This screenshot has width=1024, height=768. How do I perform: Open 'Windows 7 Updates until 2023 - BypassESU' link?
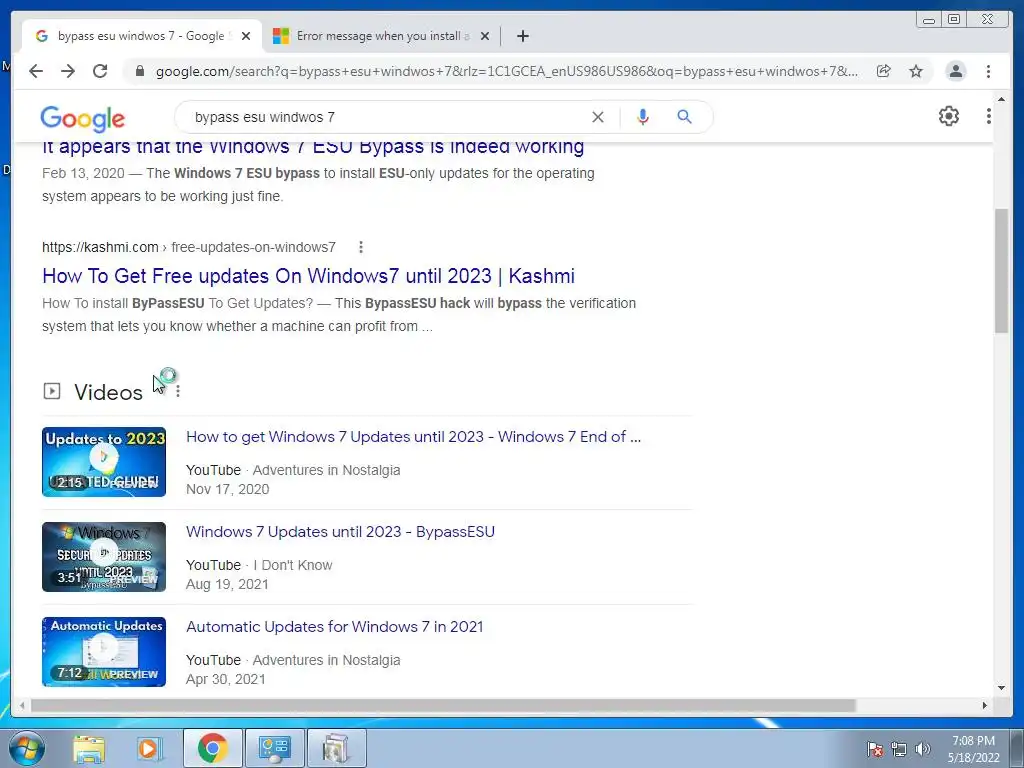click(x=340, y=532)
